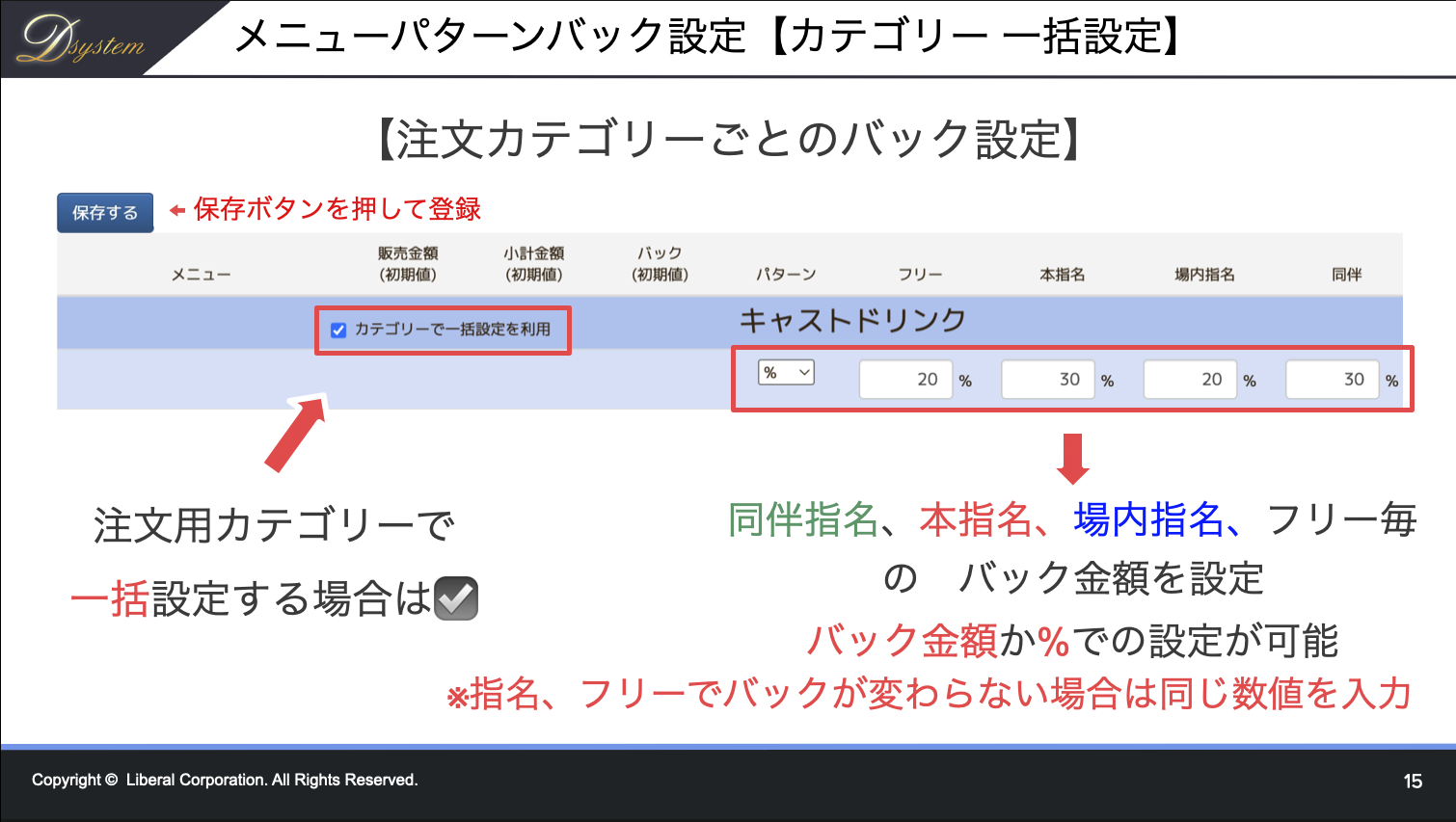Click the green 同伴指名 text
The height and width of the screenshot is (822, 1456).
803,520
